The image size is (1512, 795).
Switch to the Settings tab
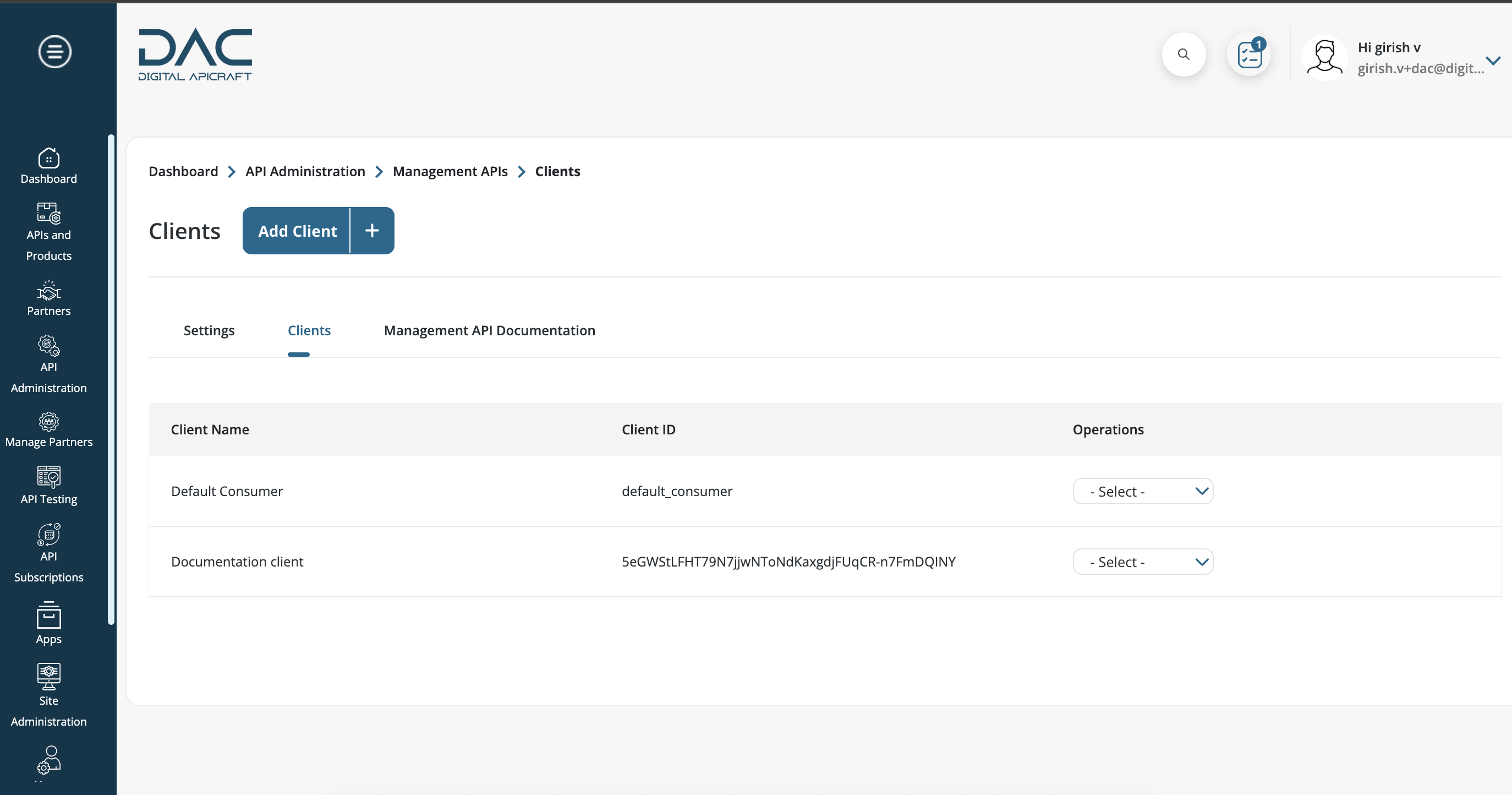[209, 330]
